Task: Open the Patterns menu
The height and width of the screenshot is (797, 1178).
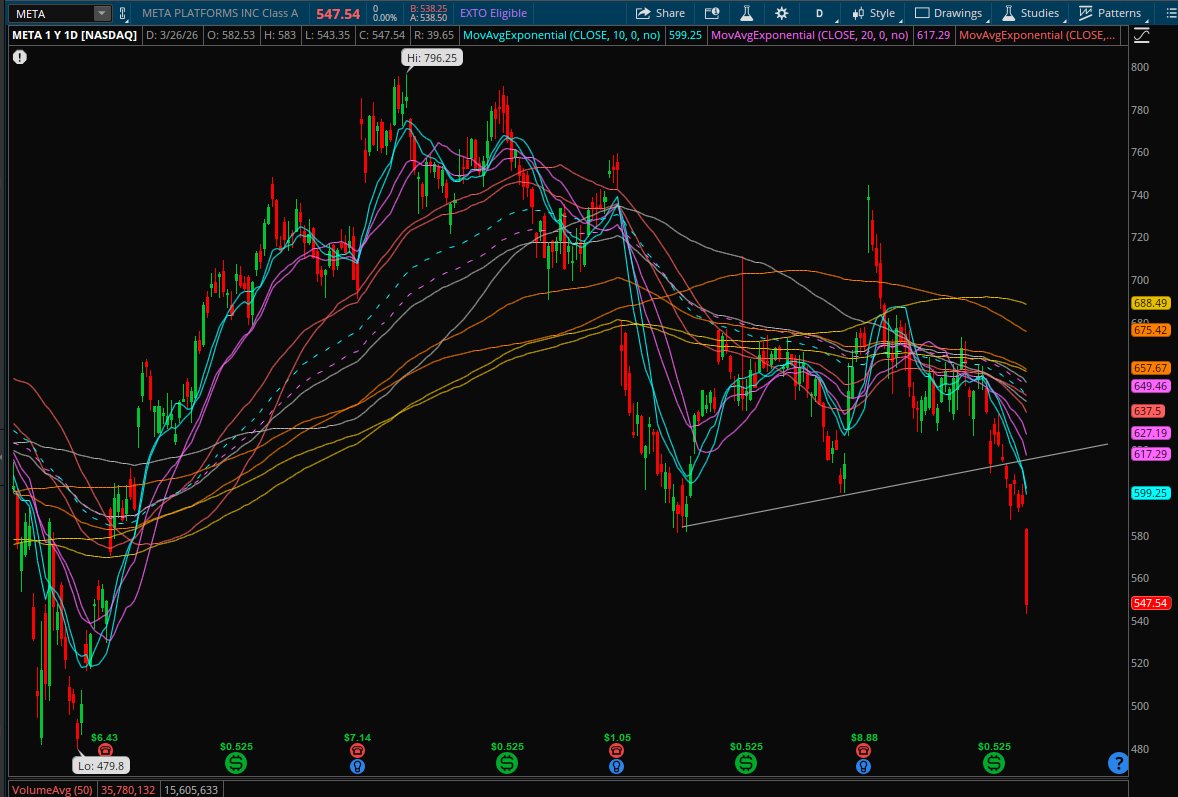Action: [1110, 13]
